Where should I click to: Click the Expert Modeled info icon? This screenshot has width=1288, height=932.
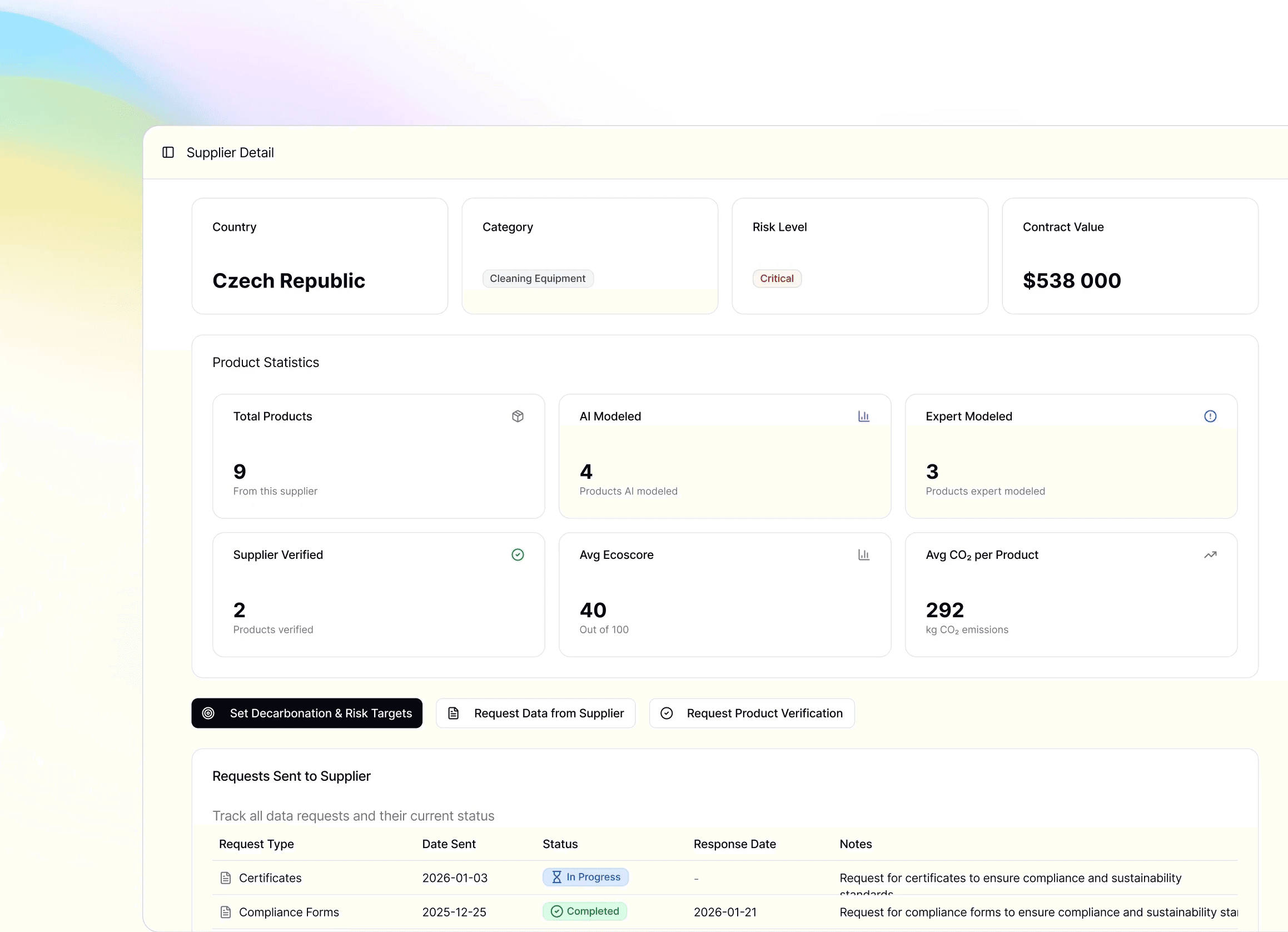pyautogui.click(x=1210, y=417)
